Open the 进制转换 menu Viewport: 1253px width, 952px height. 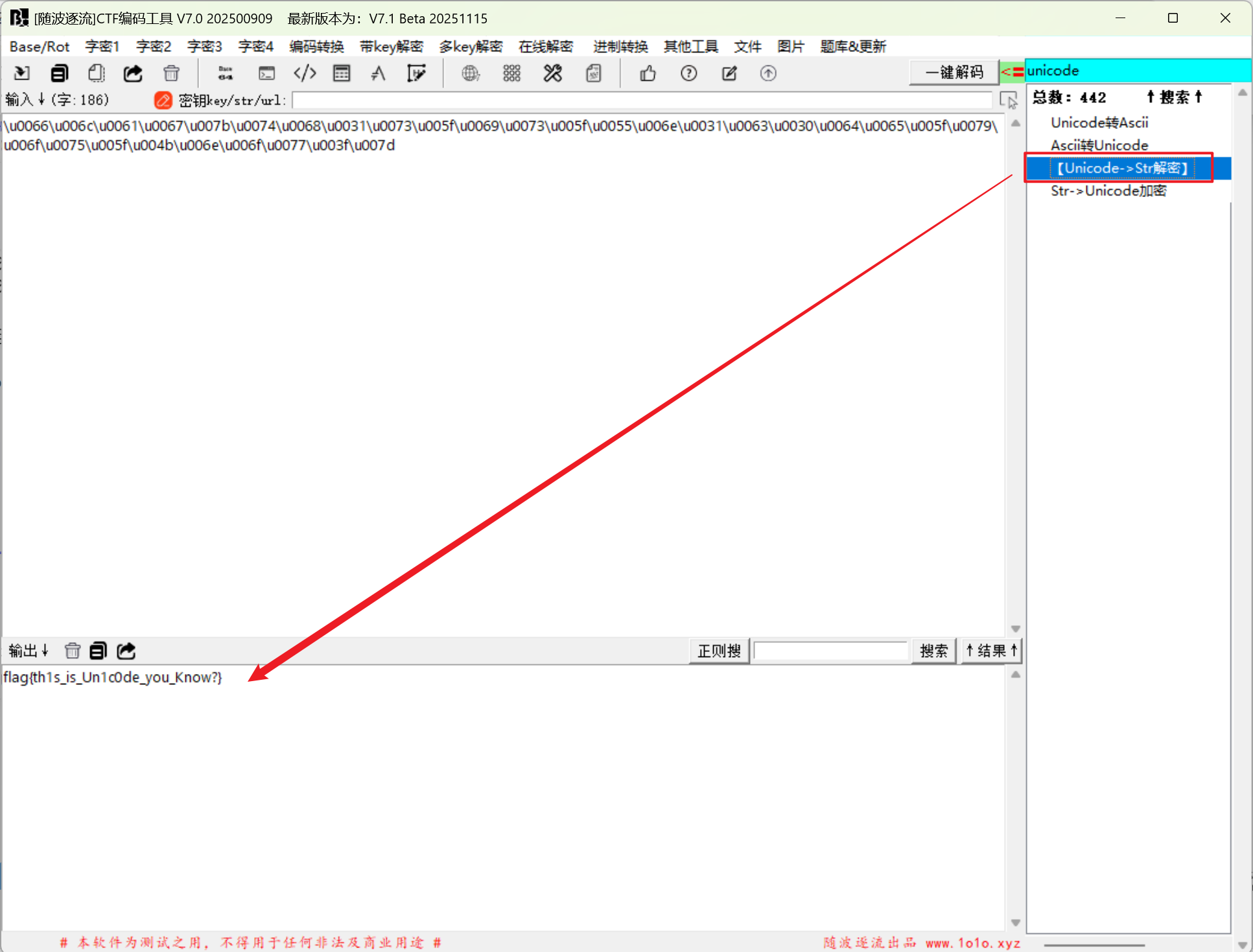click(620, 47)
